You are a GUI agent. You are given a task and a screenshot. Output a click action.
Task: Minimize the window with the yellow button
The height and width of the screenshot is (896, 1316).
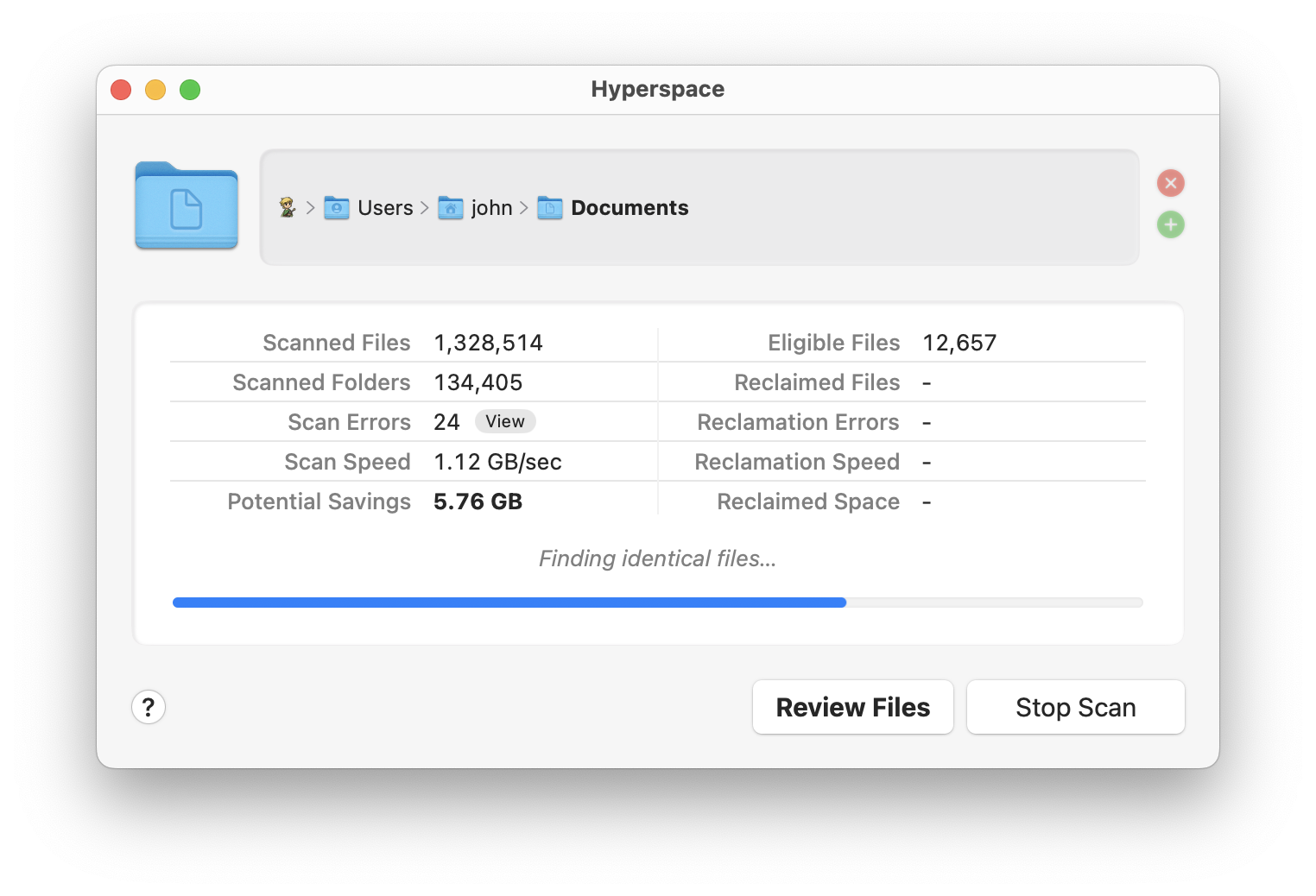pos(155,90)
